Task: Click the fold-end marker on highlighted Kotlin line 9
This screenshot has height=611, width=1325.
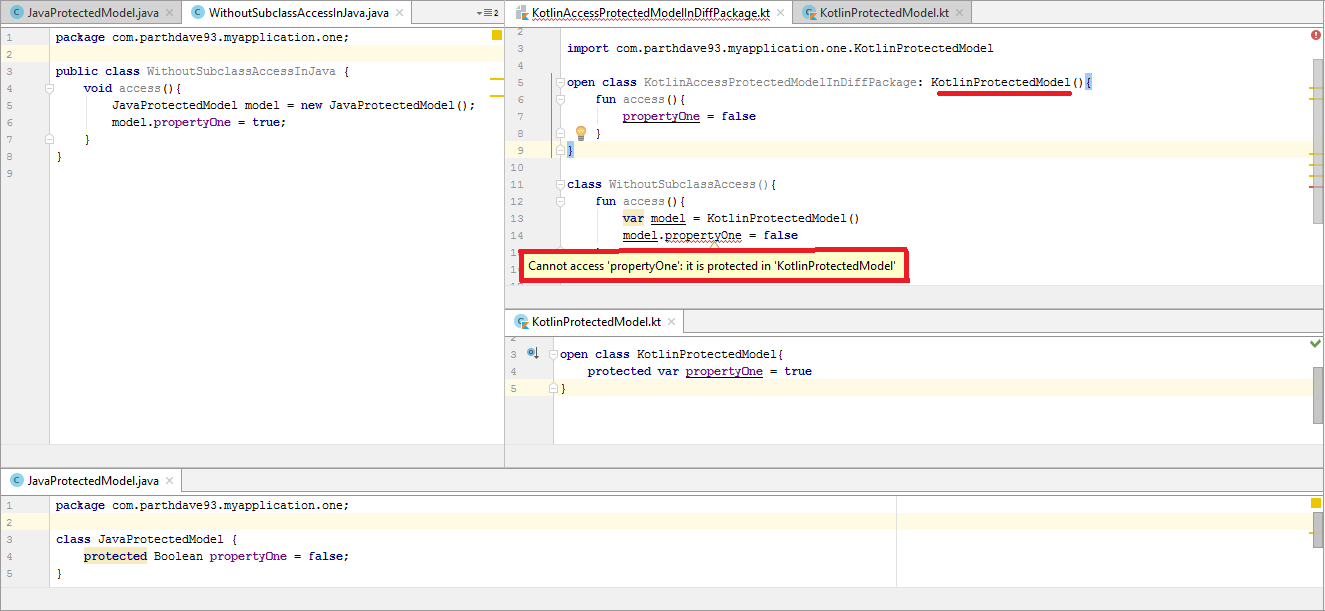Action: click(559, 150)
